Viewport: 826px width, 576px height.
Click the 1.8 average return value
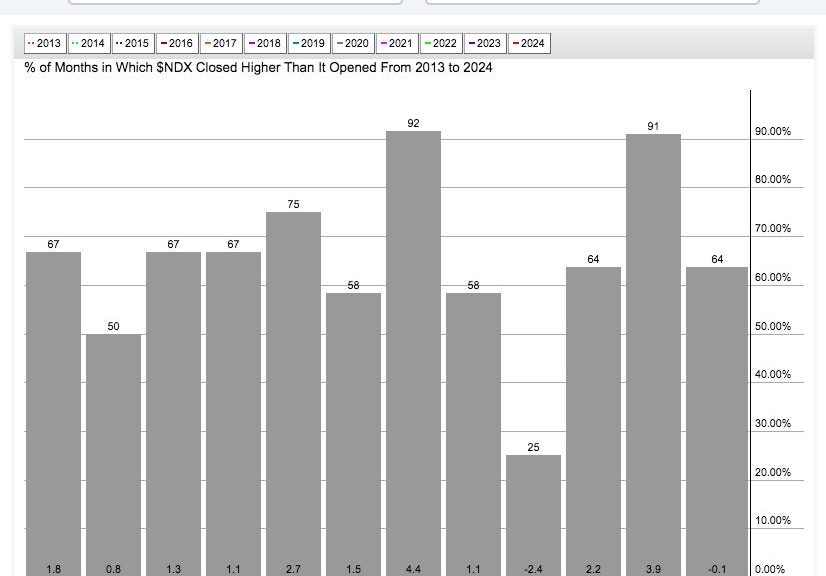53,569
